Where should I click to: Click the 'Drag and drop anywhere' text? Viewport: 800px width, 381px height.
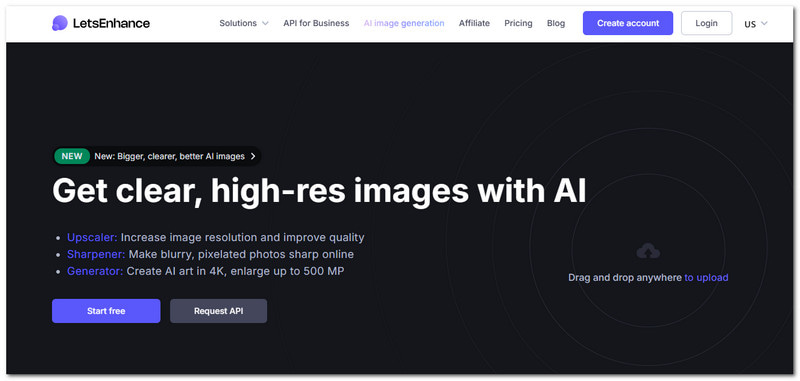(x=625, y=277)
